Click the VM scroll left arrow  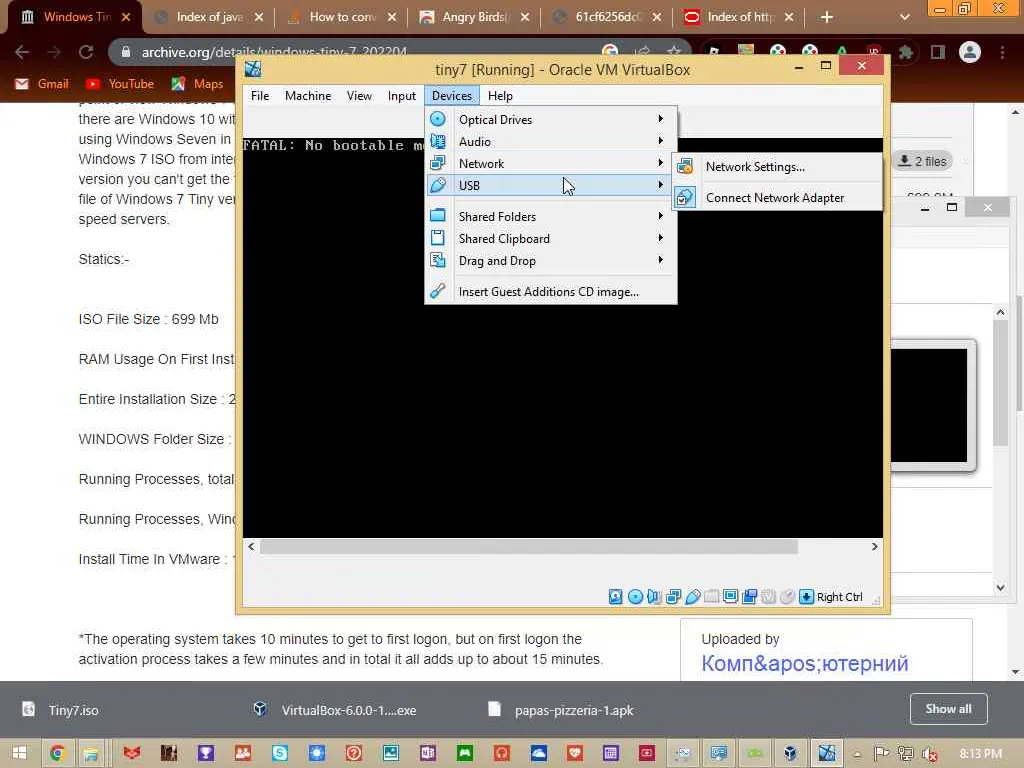click(x=251, y=546)
